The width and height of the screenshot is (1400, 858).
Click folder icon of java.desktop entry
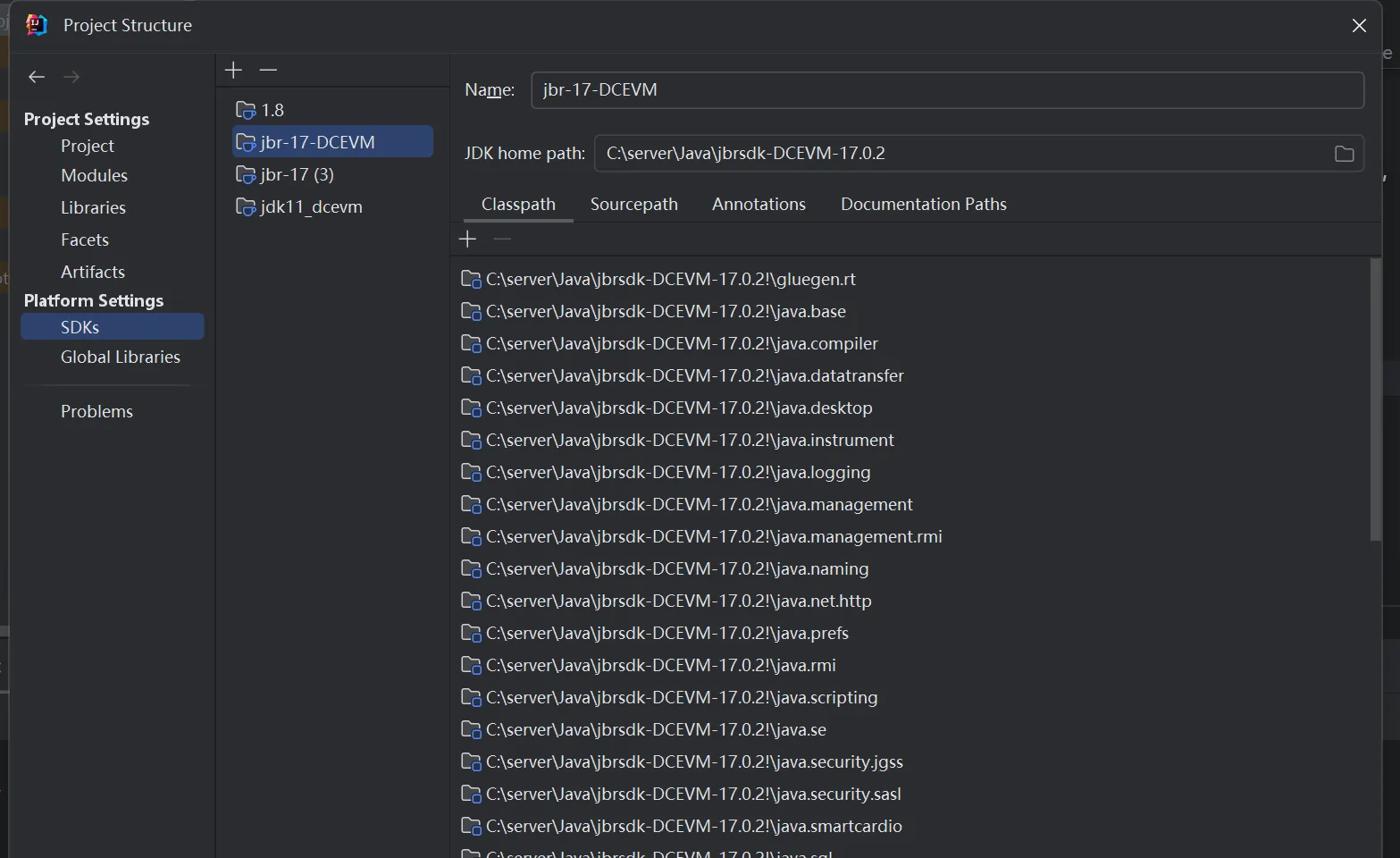pyautogui.click(x=471, y=408)
